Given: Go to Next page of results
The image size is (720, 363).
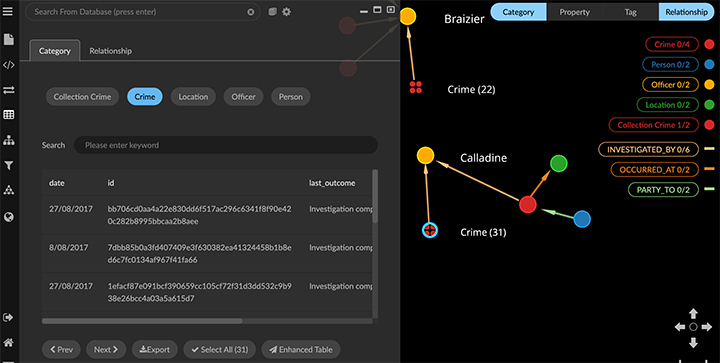Looking at the screenshot, I should tap(106, 350).
